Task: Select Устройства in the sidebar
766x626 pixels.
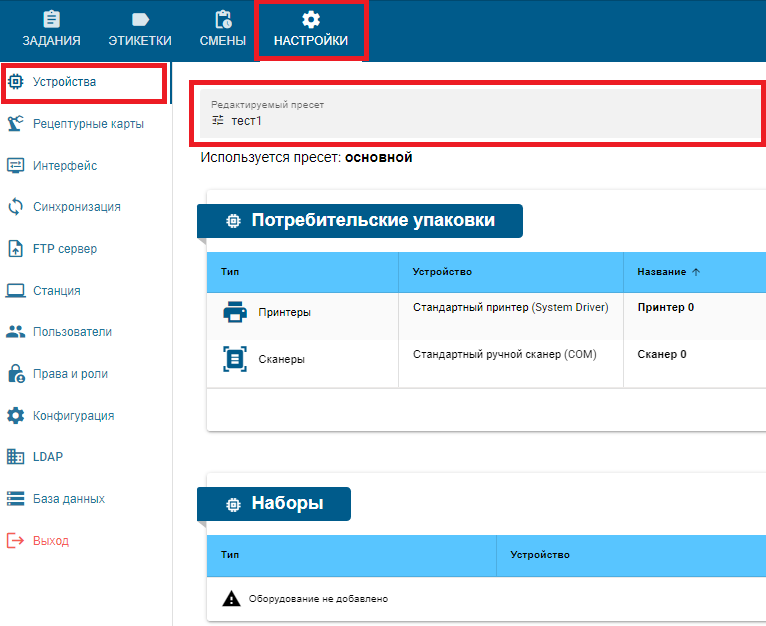Action: (x=64, y=82)
